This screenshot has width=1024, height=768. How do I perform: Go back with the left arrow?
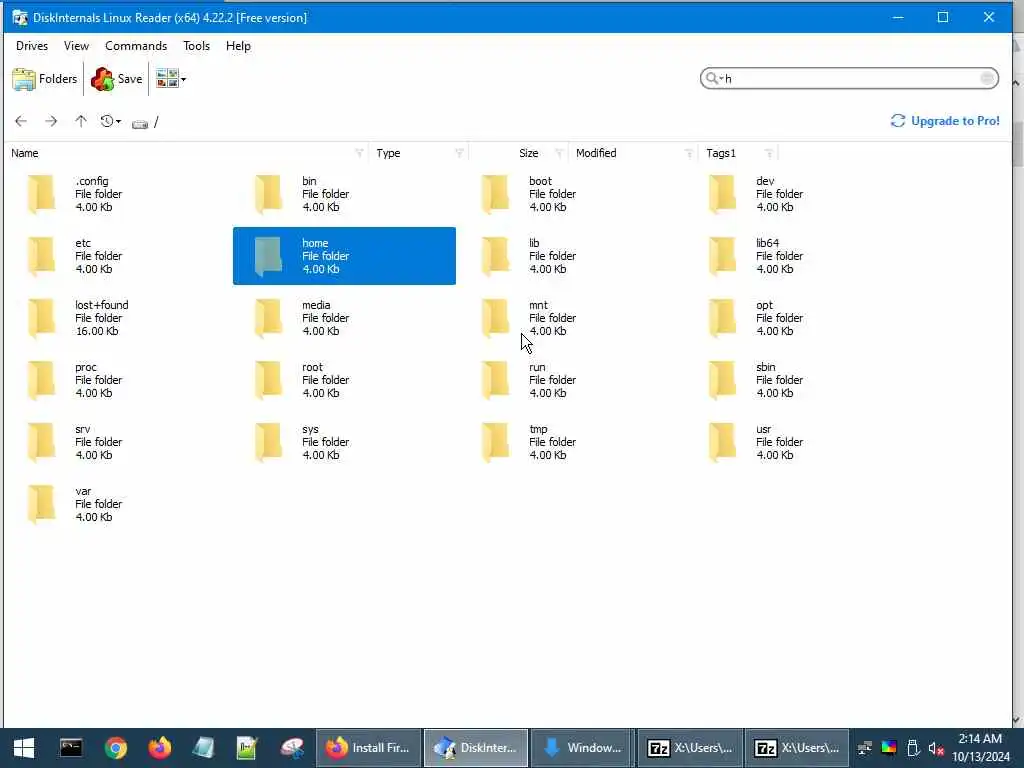21,121
